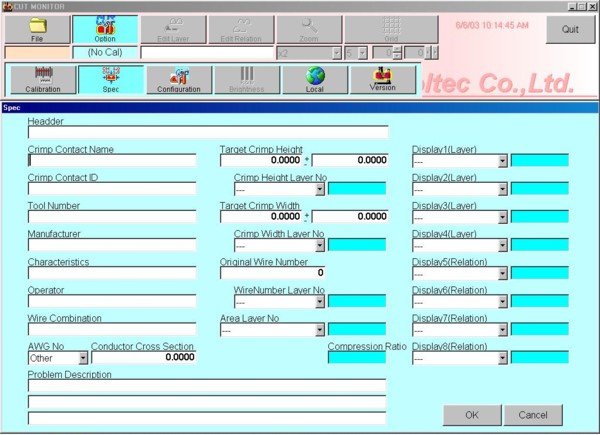Open the File toolbar button
Image resolution: width=600 pixels, height=435 pixels.
pos(37,29)
